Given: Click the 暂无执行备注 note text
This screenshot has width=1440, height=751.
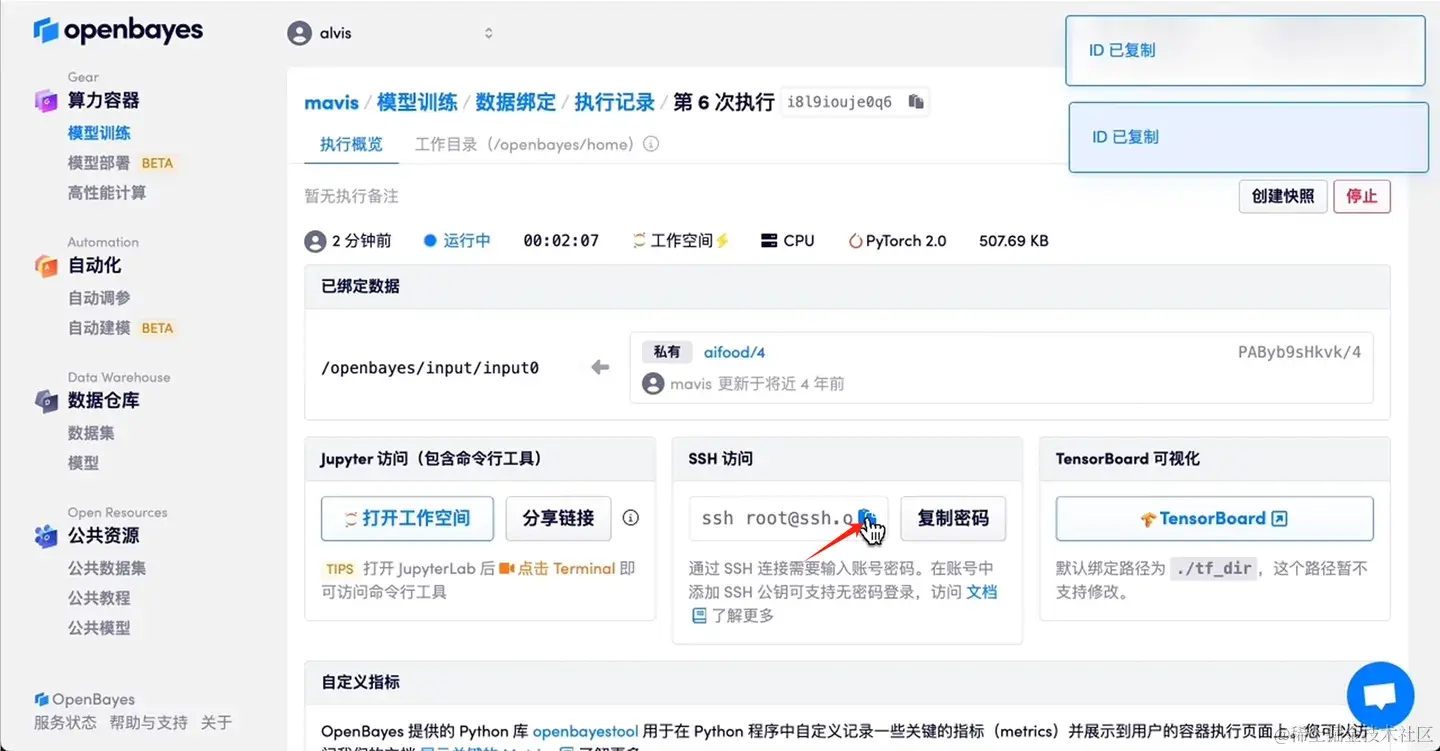Looking at the screenshot, I should coord(351,196).
